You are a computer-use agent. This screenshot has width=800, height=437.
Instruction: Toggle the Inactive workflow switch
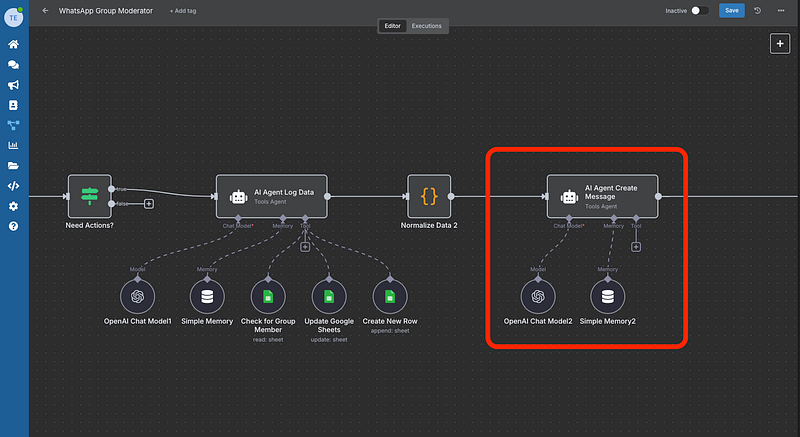700,10
